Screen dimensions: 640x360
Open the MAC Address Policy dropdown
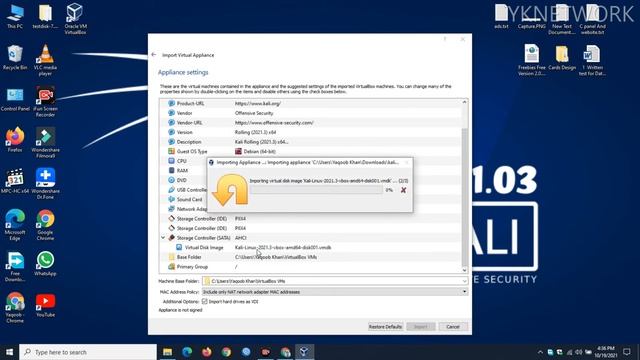click(x=335, y=292)
